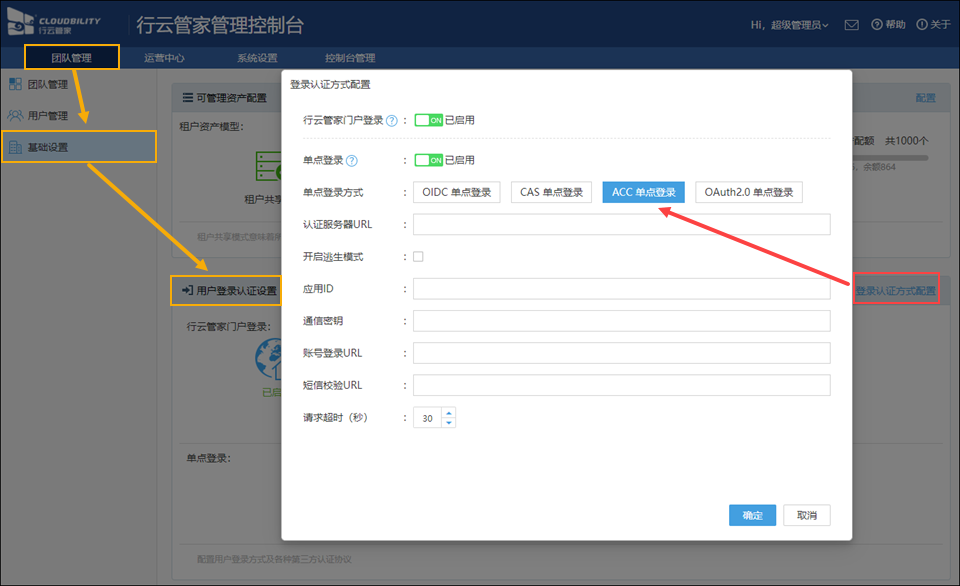Switch to the 运营中心 tab
Image resolution: width=960 pixels, height=586 pixels.
(164, 58)
